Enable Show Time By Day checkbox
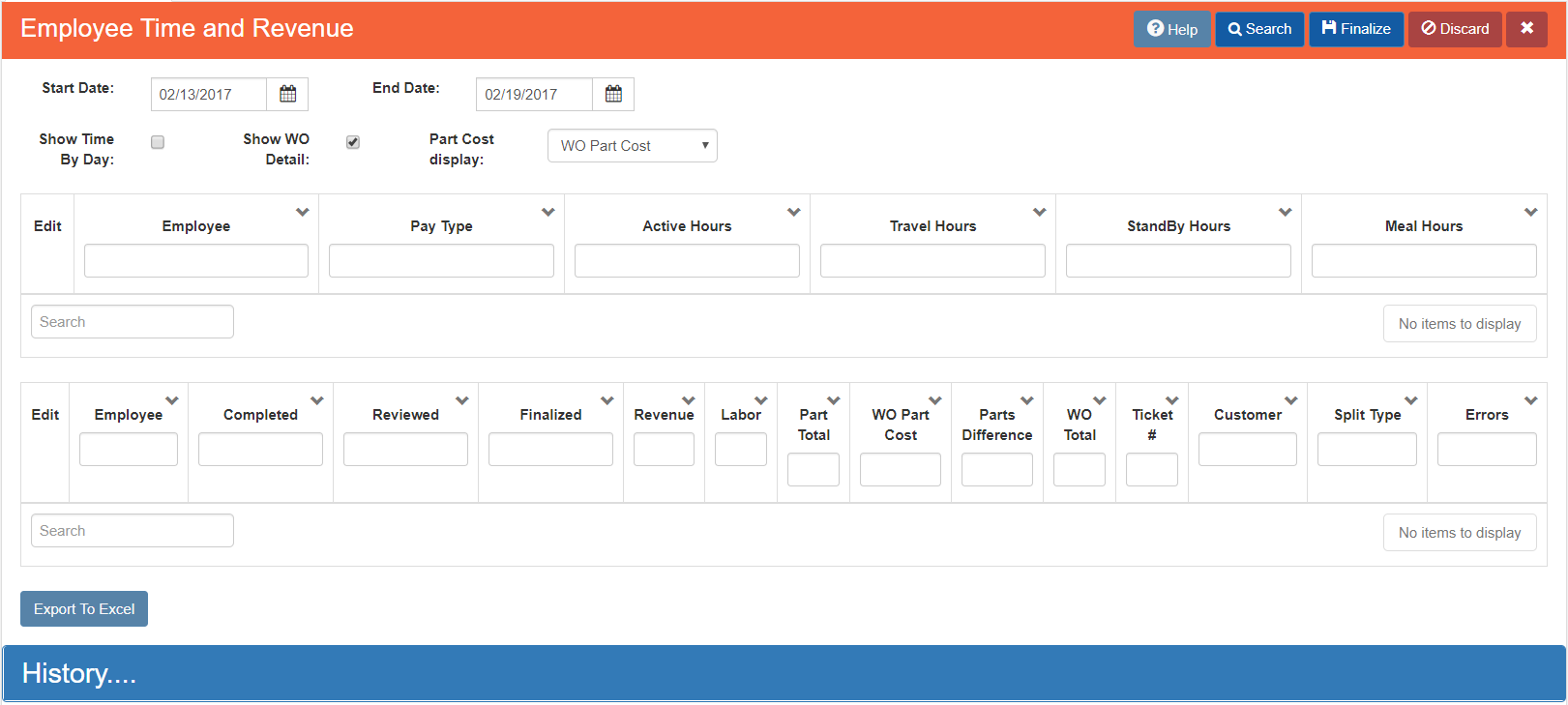This screenshot has height=705, width=1568. (x=158, y=142)
